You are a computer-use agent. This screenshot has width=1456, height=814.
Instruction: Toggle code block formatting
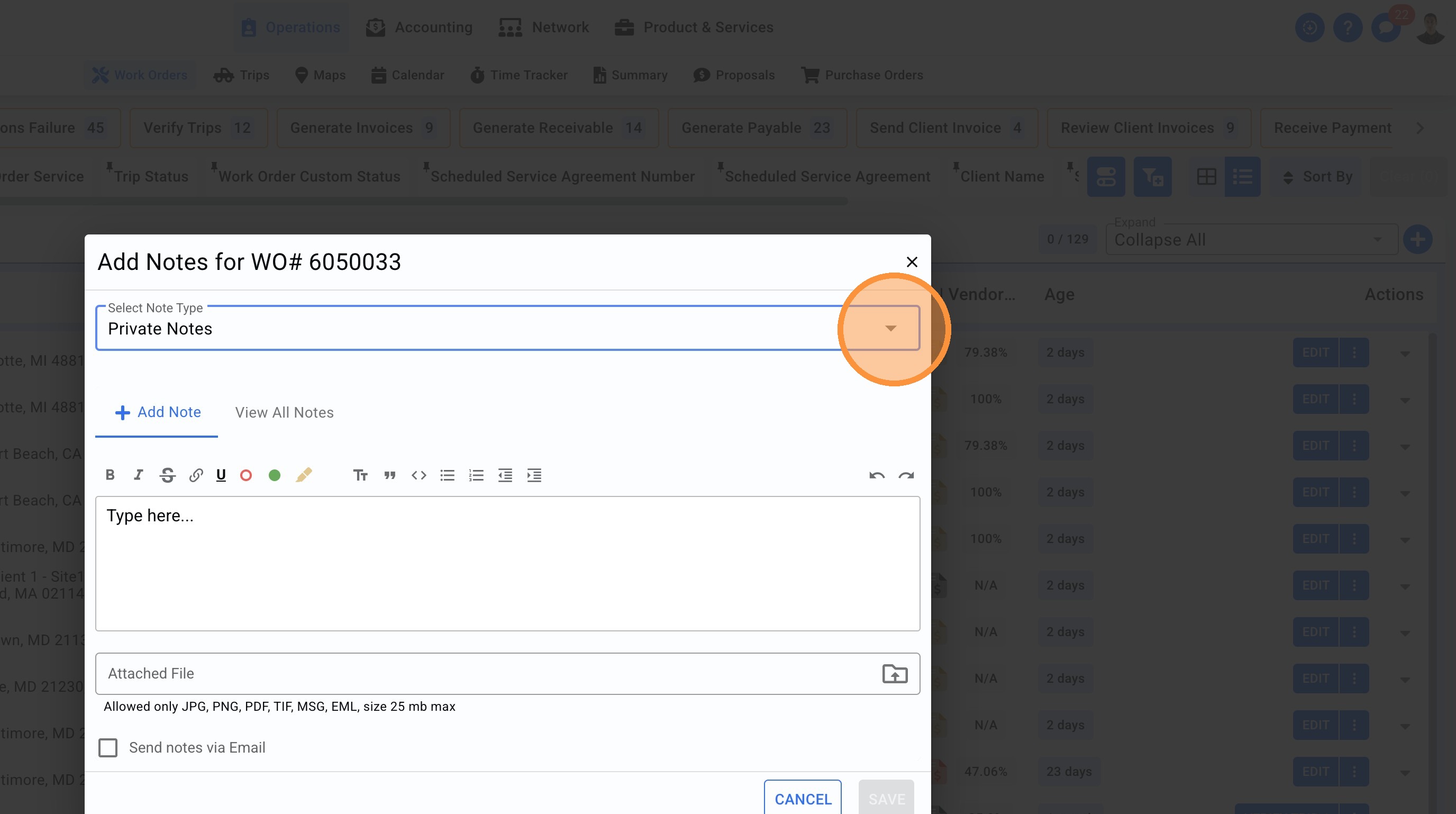[418, 475]
